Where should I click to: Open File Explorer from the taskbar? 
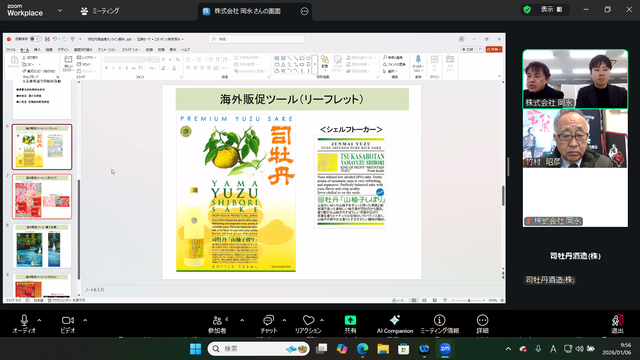[383, 349]
